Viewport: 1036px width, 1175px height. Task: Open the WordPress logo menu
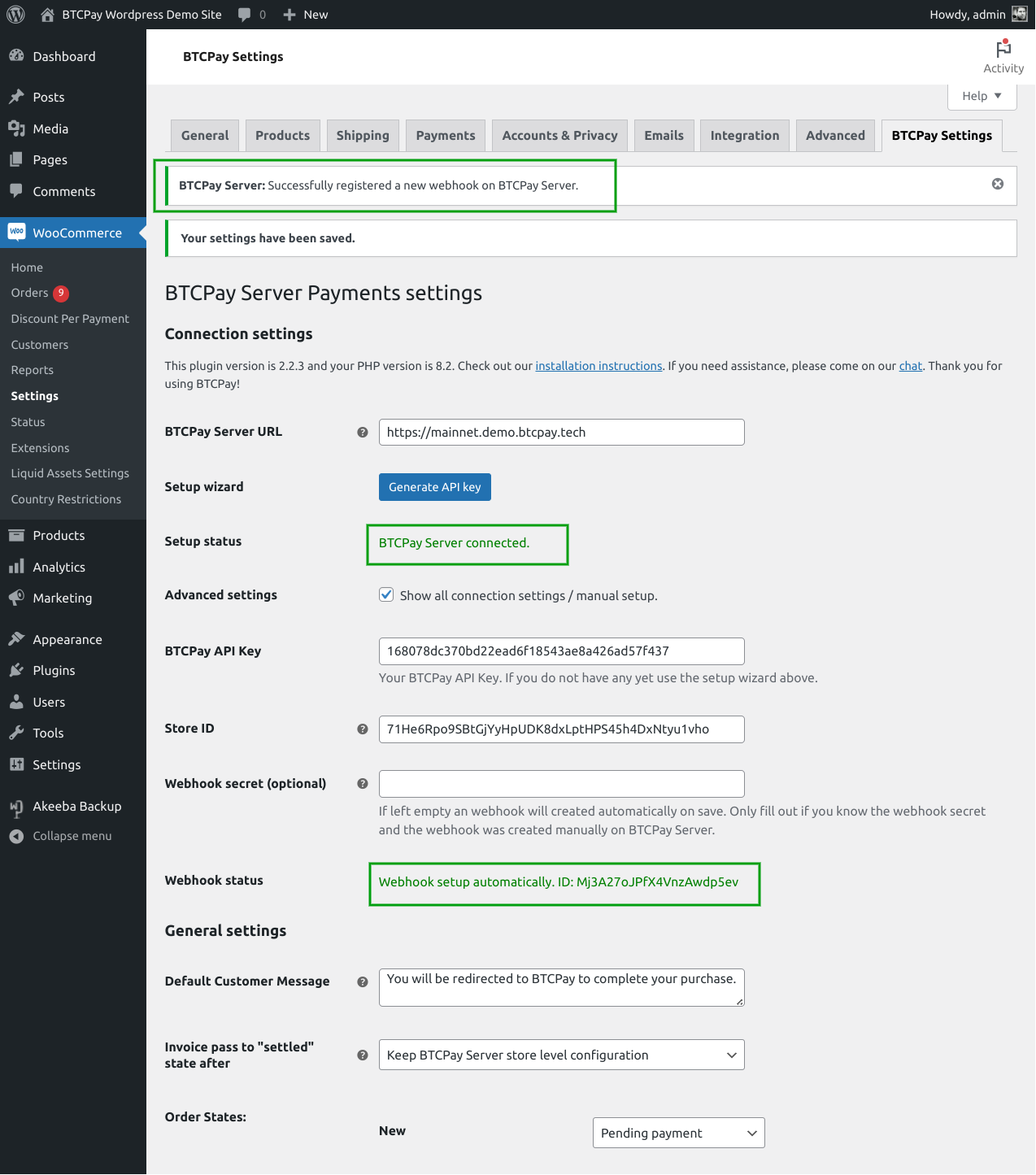click(15, 15)
